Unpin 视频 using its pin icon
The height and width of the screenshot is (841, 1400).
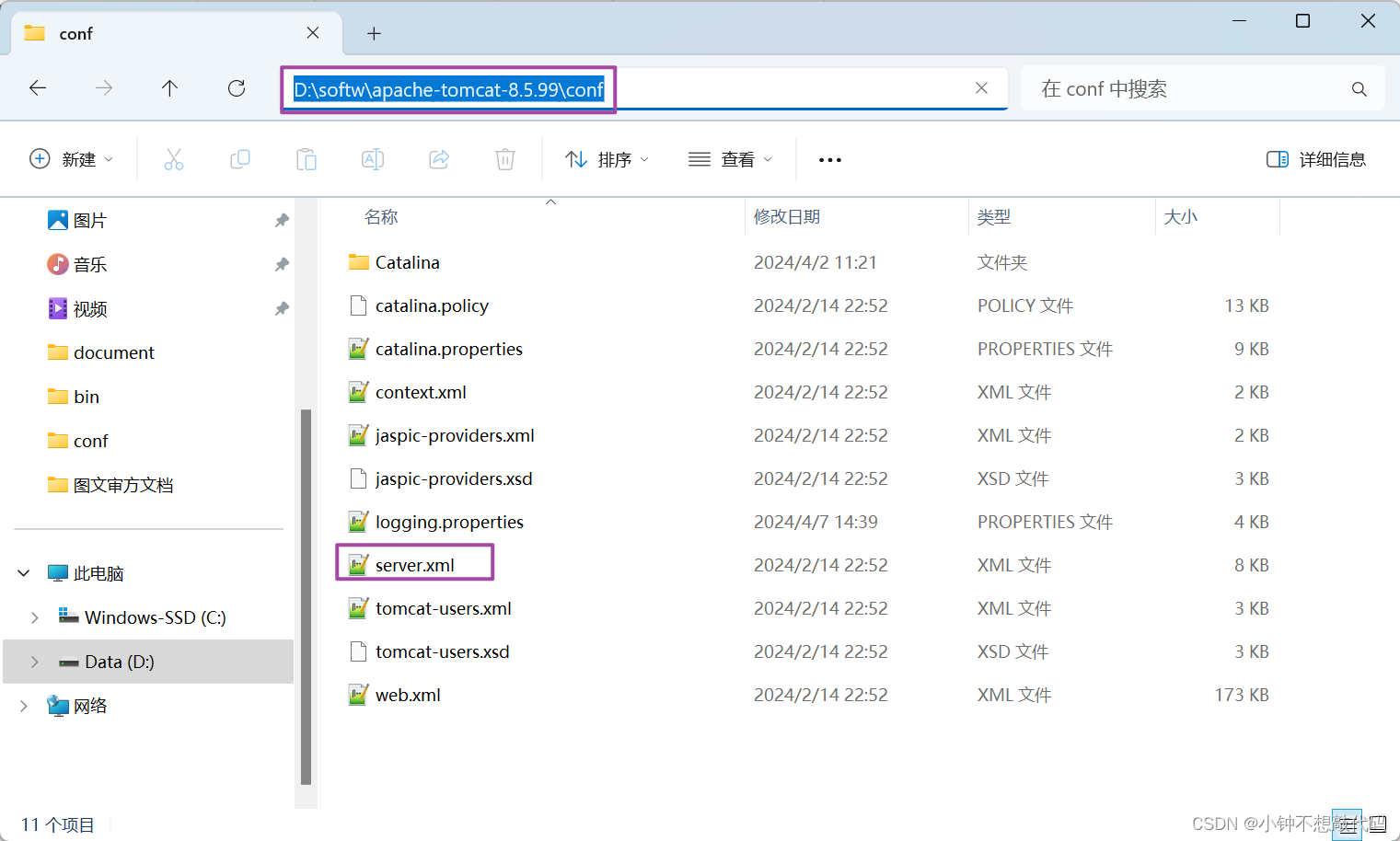pyautogui.click(x=282, y=309)
